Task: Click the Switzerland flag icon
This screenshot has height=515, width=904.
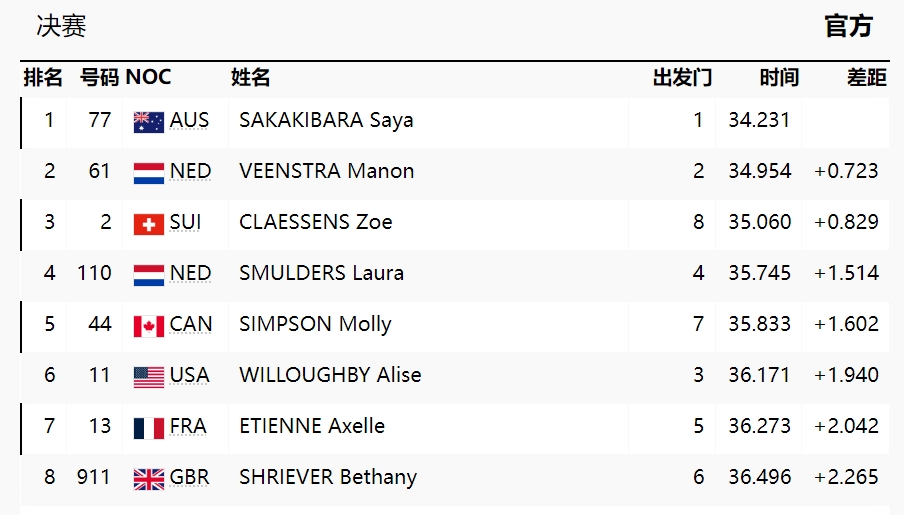Action: (148, 224)
